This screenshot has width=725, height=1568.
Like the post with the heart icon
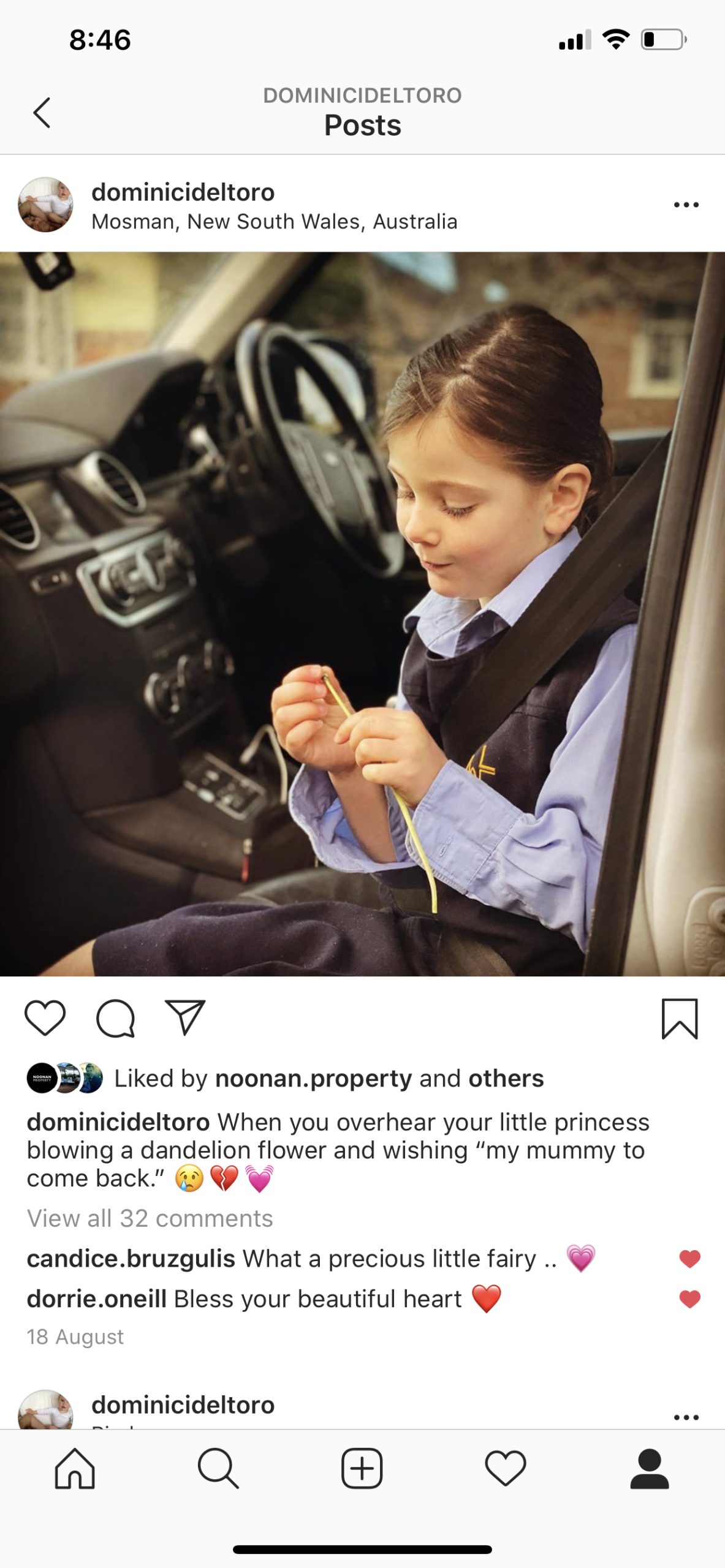(x=45, y=1018)
